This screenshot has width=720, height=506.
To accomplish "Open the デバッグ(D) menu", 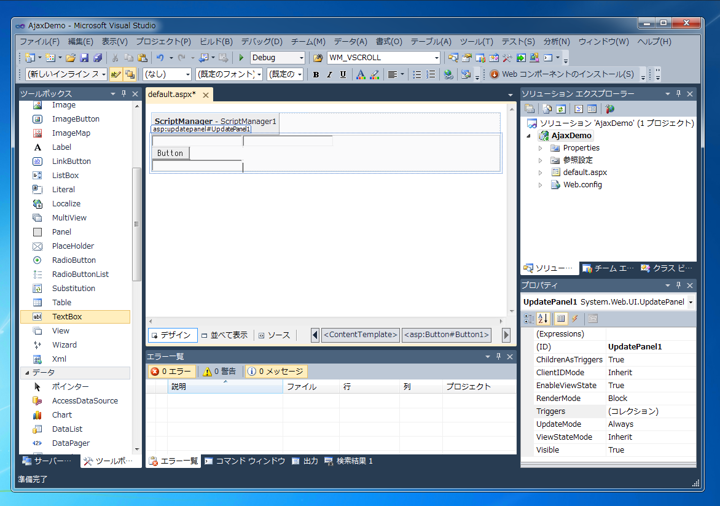I will point(262,42).
